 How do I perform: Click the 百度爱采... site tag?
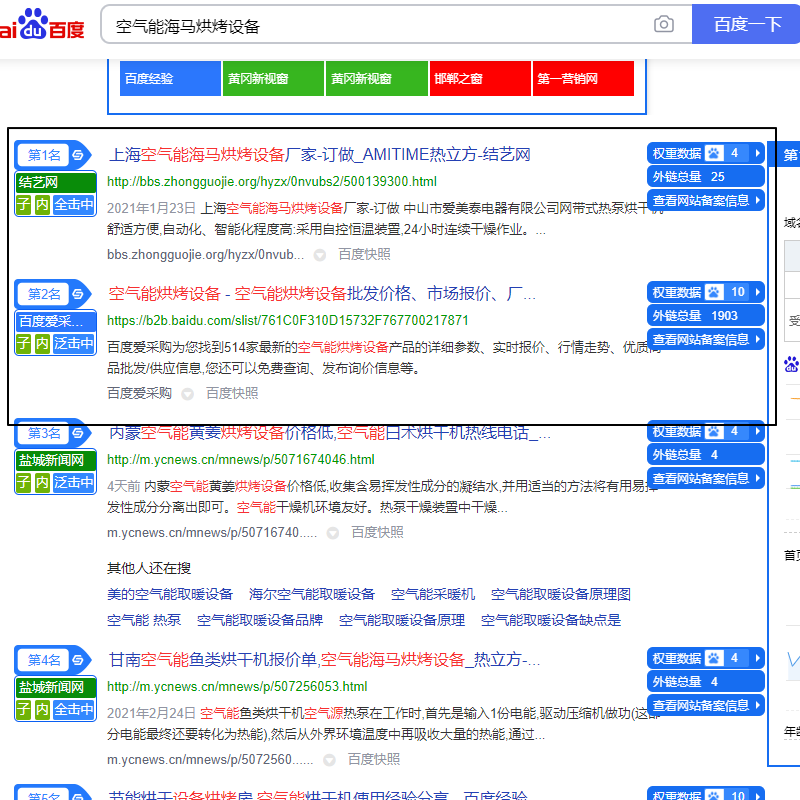click(x=56, y=321)
